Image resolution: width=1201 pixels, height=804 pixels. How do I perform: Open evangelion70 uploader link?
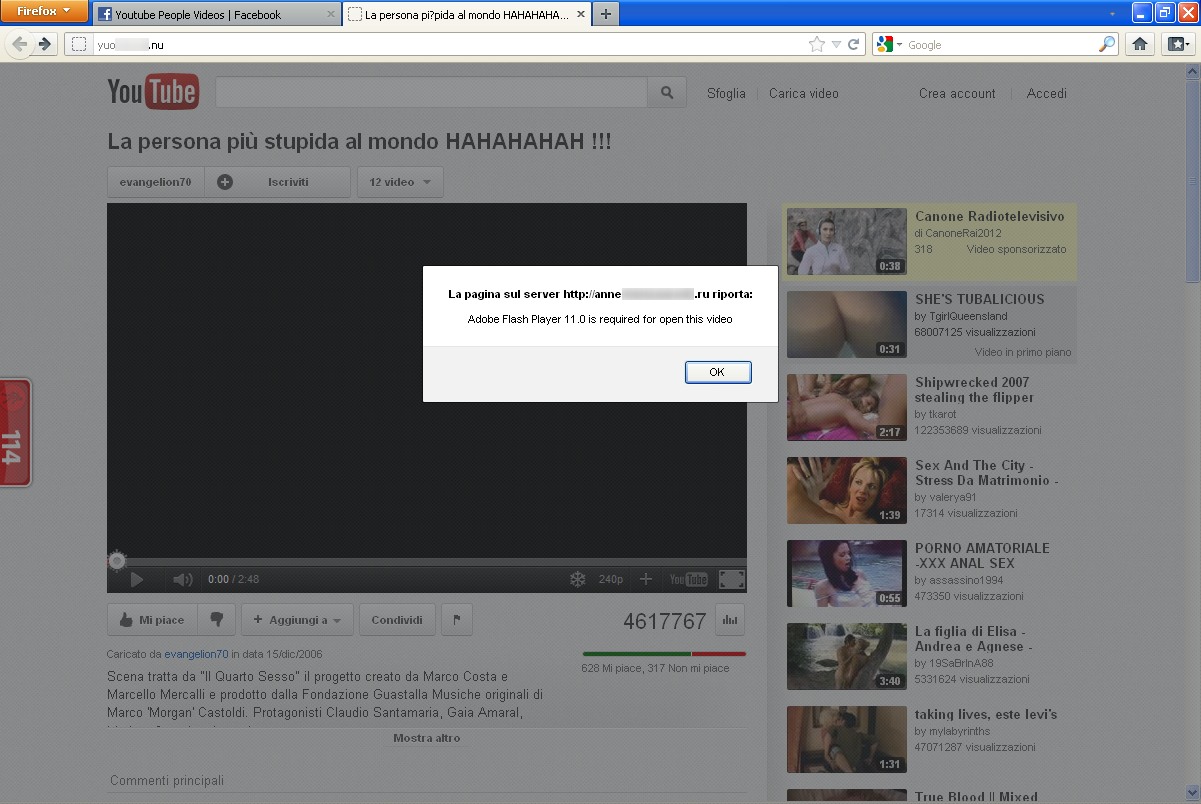[x=197, y=653]
